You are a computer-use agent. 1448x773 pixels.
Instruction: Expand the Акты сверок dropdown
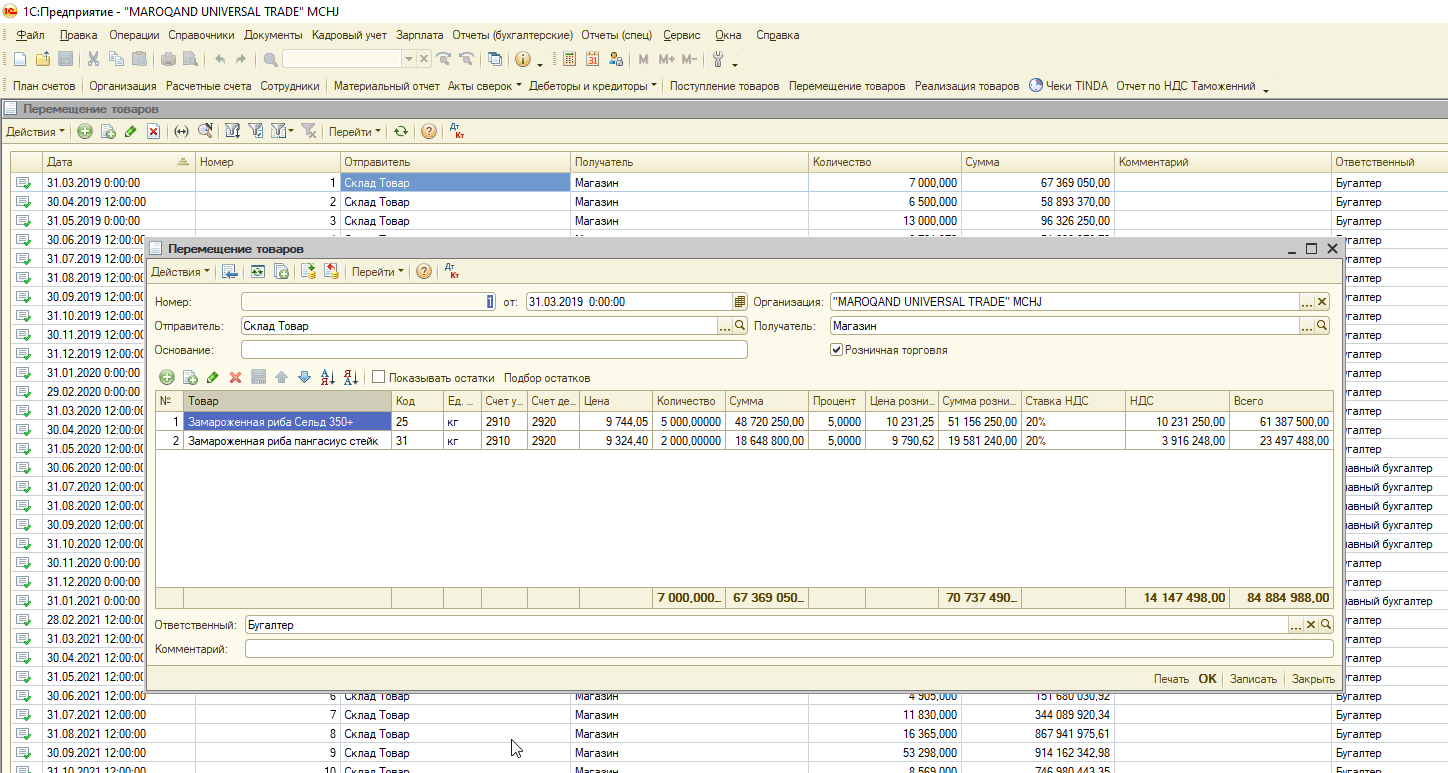(485, 86)
